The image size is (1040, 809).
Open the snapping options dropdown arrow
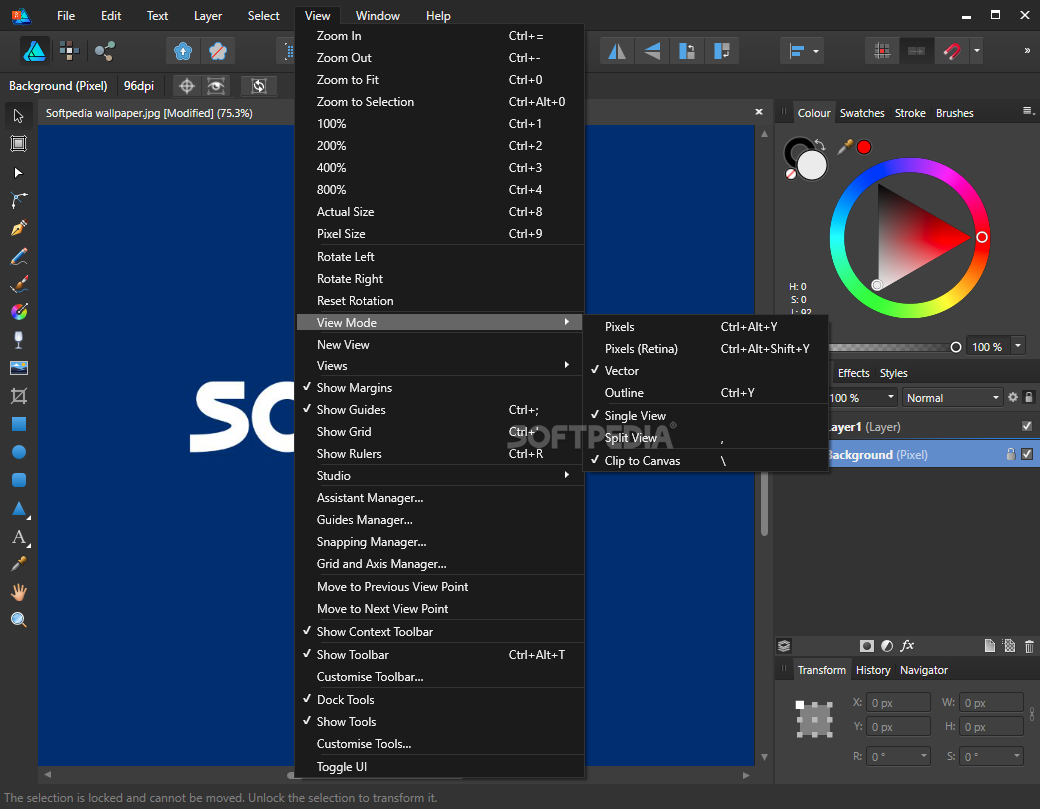coord(976,51)
